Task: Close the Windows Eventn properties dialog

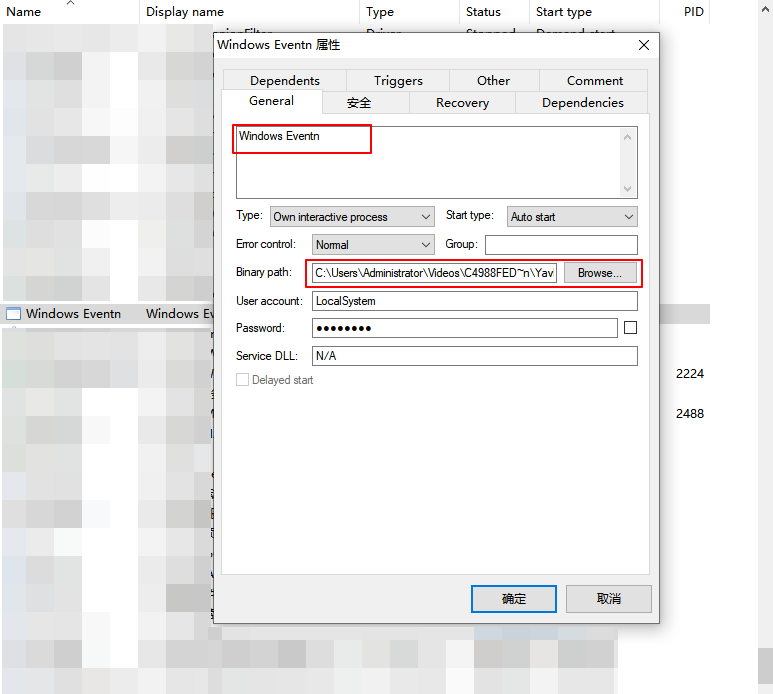Action: [644, 45]
